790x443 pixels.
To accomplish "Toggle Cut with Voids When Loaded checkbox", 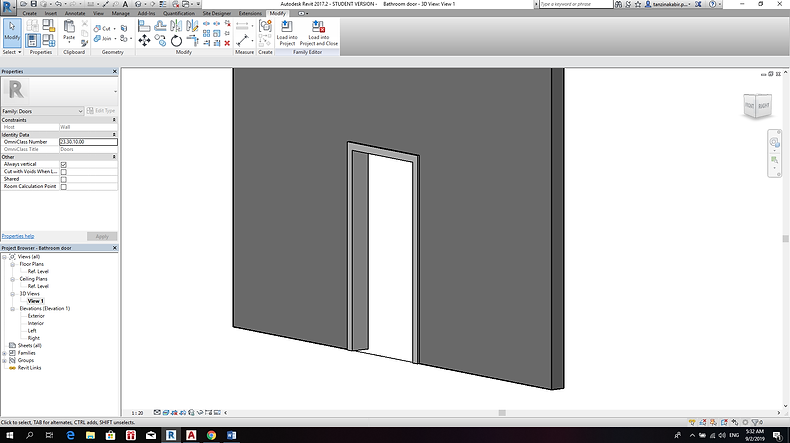I will point(63,172).
